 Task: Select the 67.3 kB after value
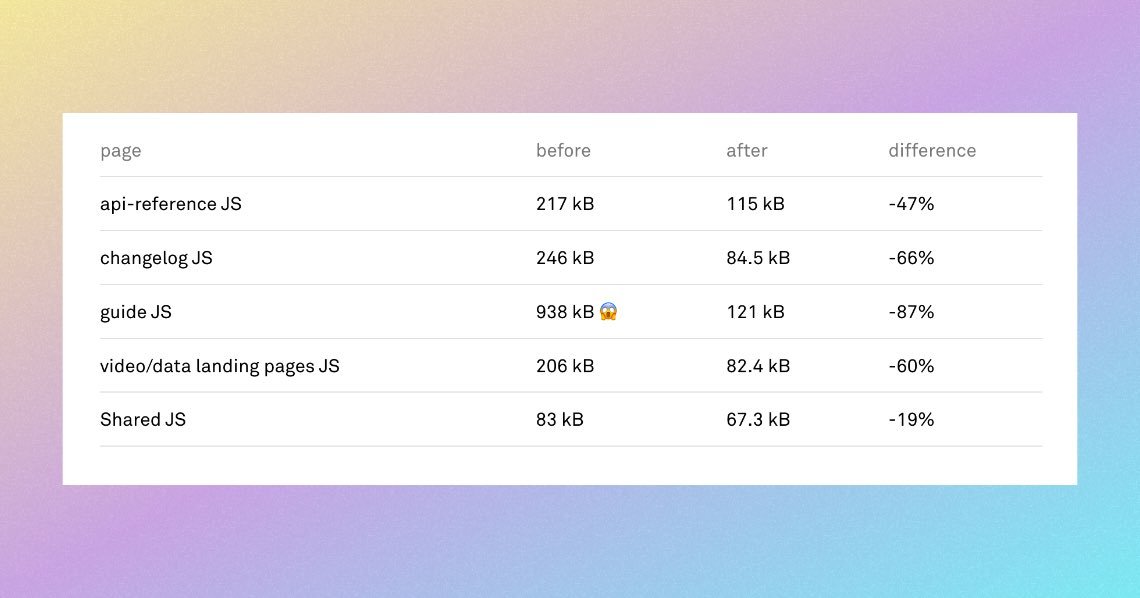point(758,420)
